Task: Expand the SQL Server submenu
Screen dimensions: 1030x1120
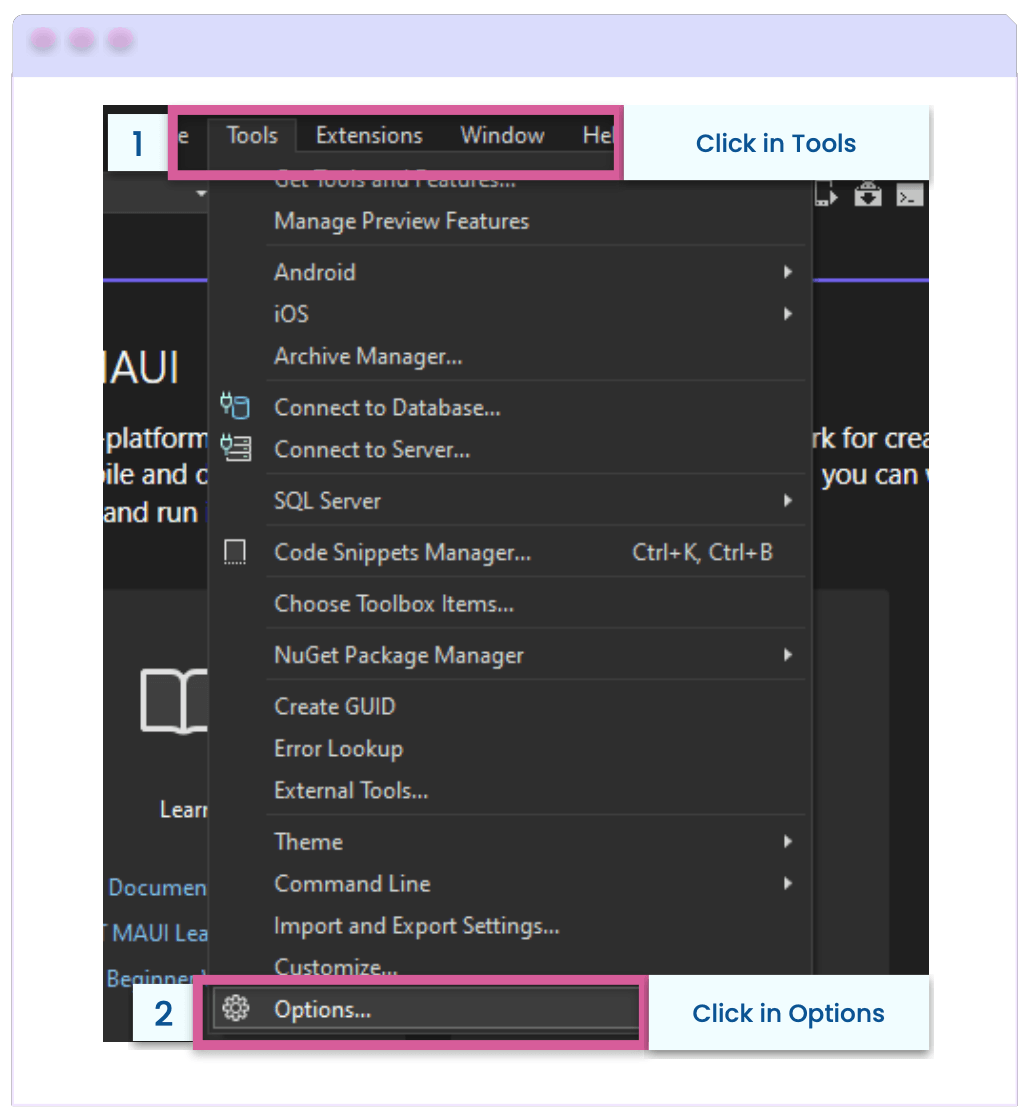Action: pos(510,501)
